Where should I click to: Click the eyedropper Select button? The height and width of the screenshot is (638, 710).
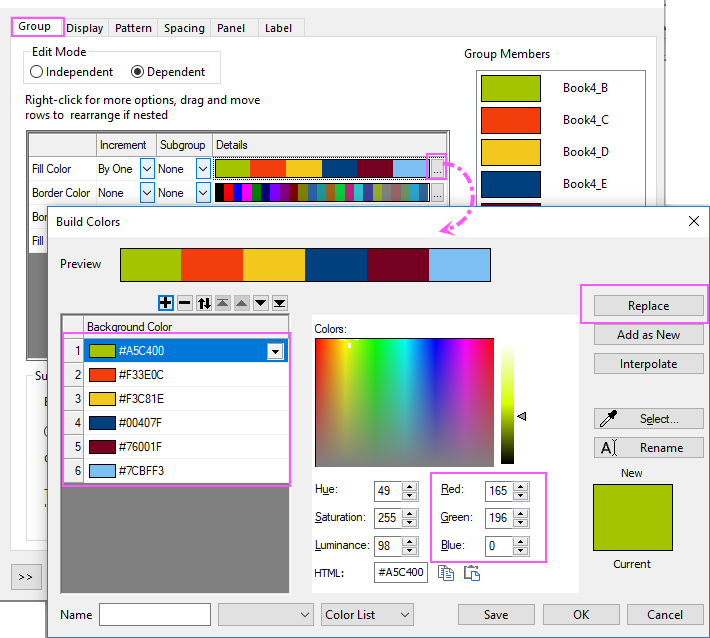tap(648, 419)
